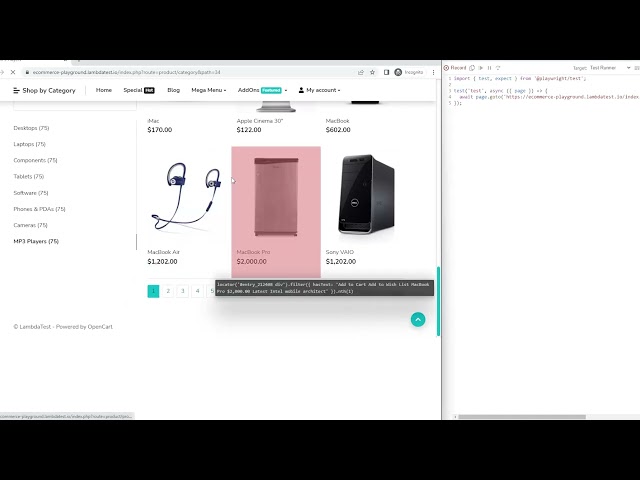Go to pagination page 3
Screen dimensions: 640x480
(182, 291)
